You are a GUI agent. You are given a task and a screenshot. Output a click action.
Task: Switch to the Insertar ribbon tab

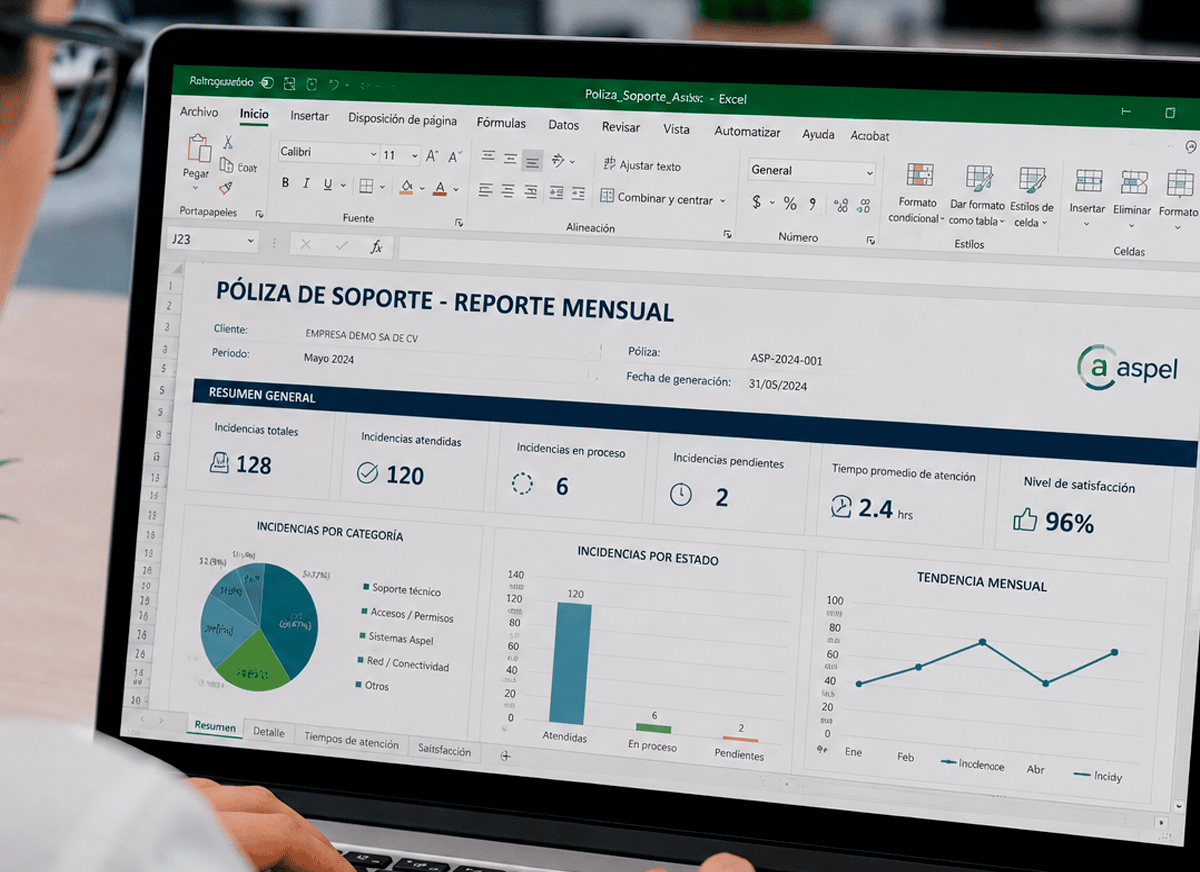click(x=309, y=116)
